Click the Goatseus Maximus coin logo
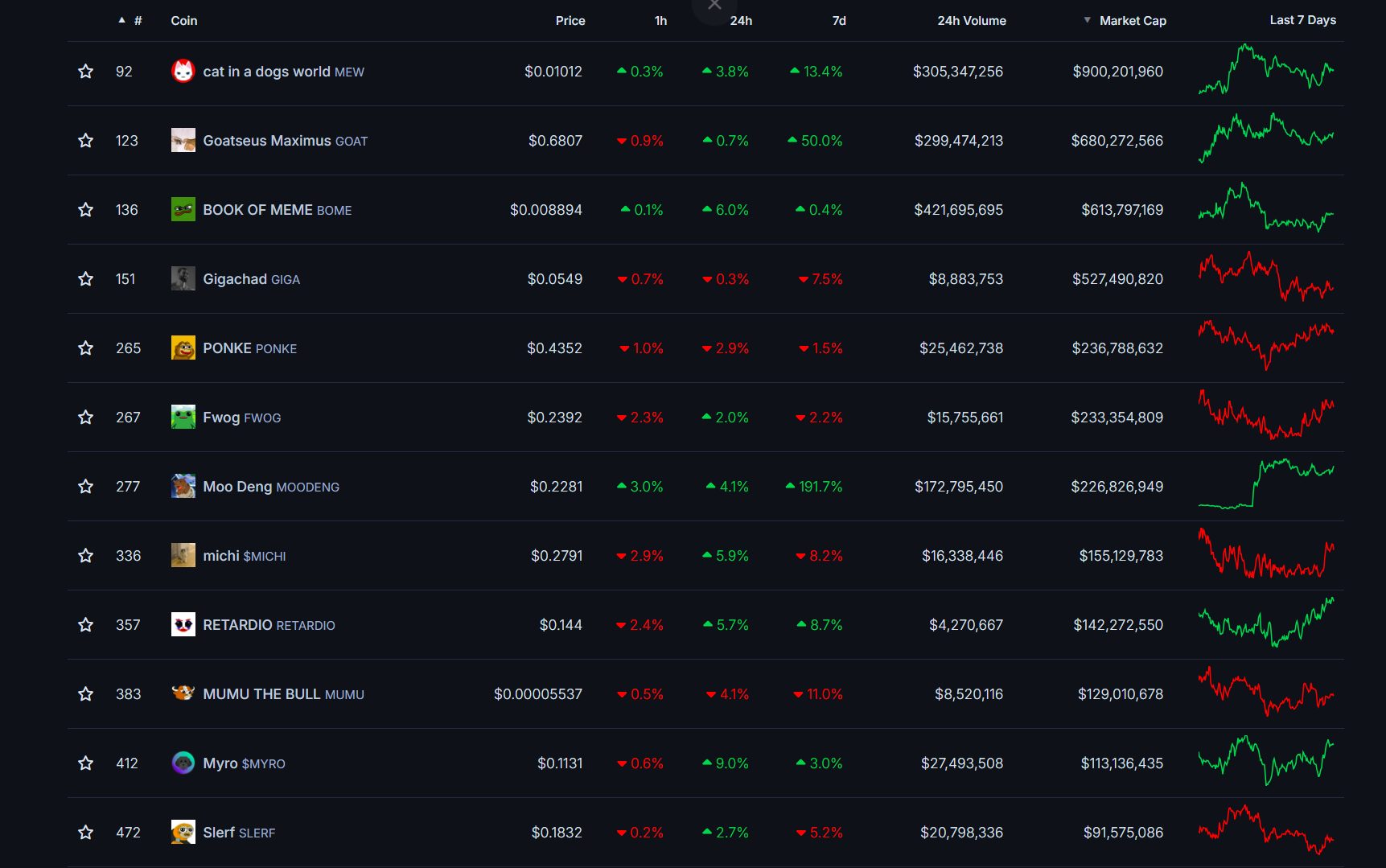The height and width of the screenshot is (868, 1386). 183,141
